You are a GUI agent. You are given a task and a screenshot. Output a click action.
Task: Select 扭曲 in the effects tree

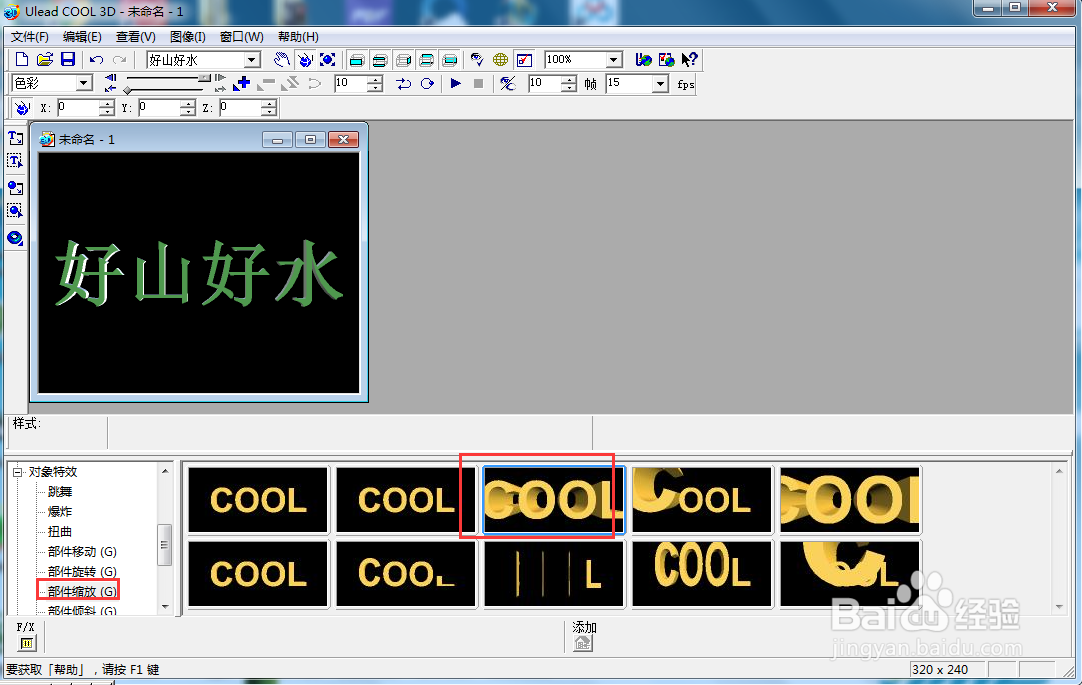coord(60,532)
